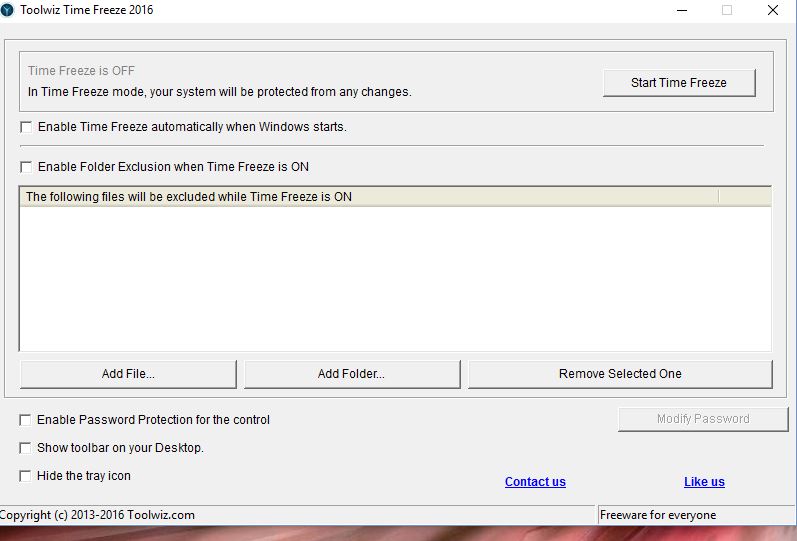Viewport: 797px width, 541px height.
Task: Click Remove Selected One button
Action: click(620, 374)
